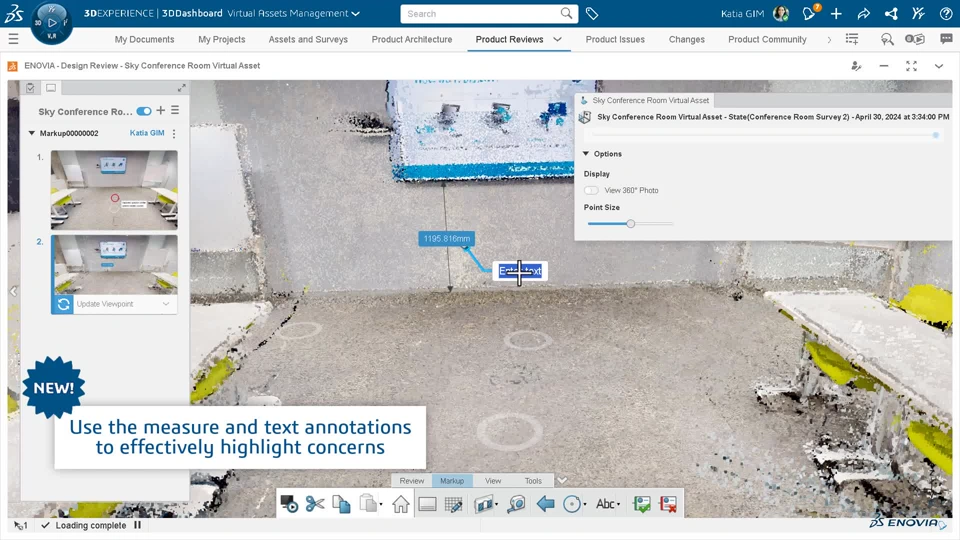960x540 pixels.
Task: Open notifications speech-bubble icon with badge
Action: (x=809, y=13)
